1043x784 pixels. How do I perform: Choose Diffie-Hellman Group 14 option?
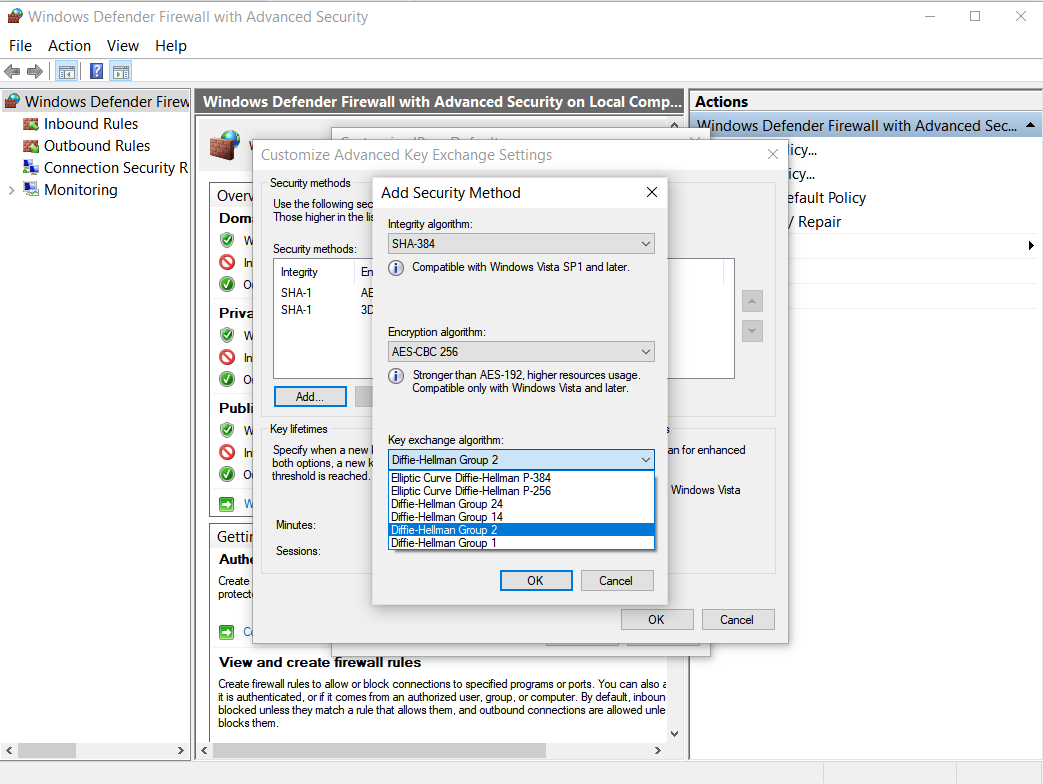pyautogui.click(x=521, y=517)
